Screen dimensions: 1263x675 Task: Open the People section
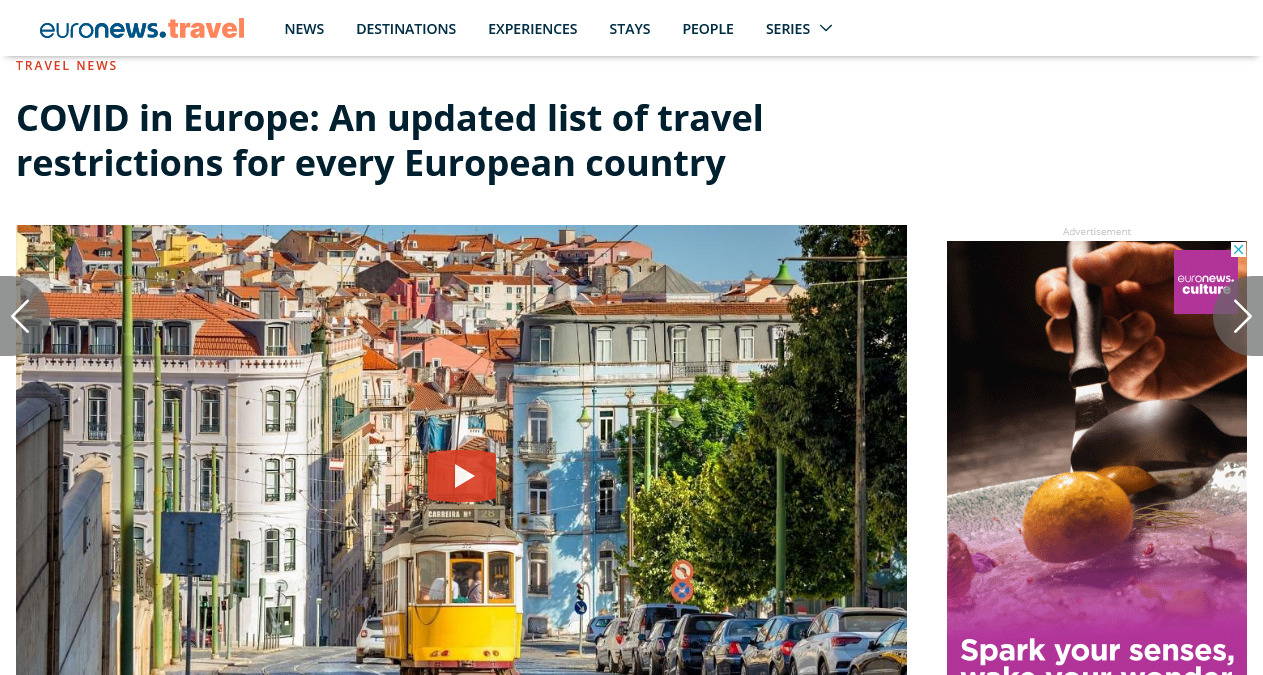tap(708, 29)
